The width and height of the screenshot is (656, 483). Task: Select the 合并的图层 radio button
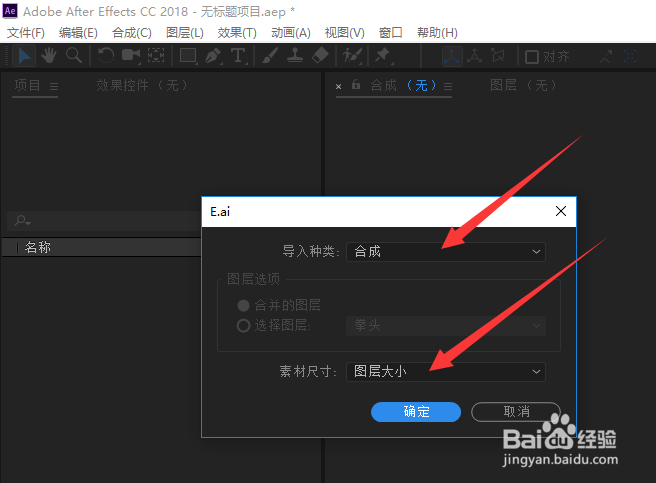coord(243,306)
